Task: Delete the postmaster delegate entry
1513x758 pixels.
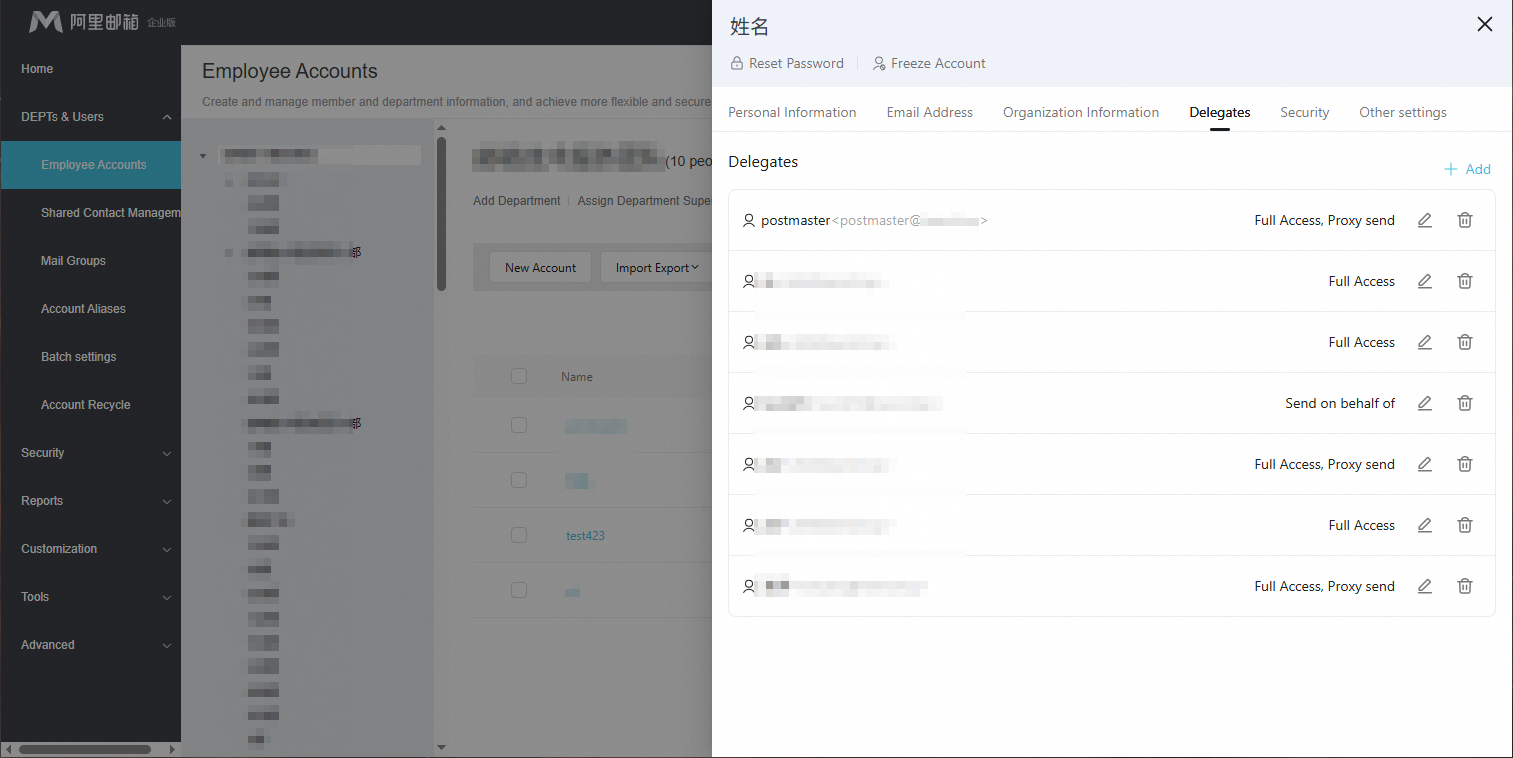Action: click(x=1465, y=220)
